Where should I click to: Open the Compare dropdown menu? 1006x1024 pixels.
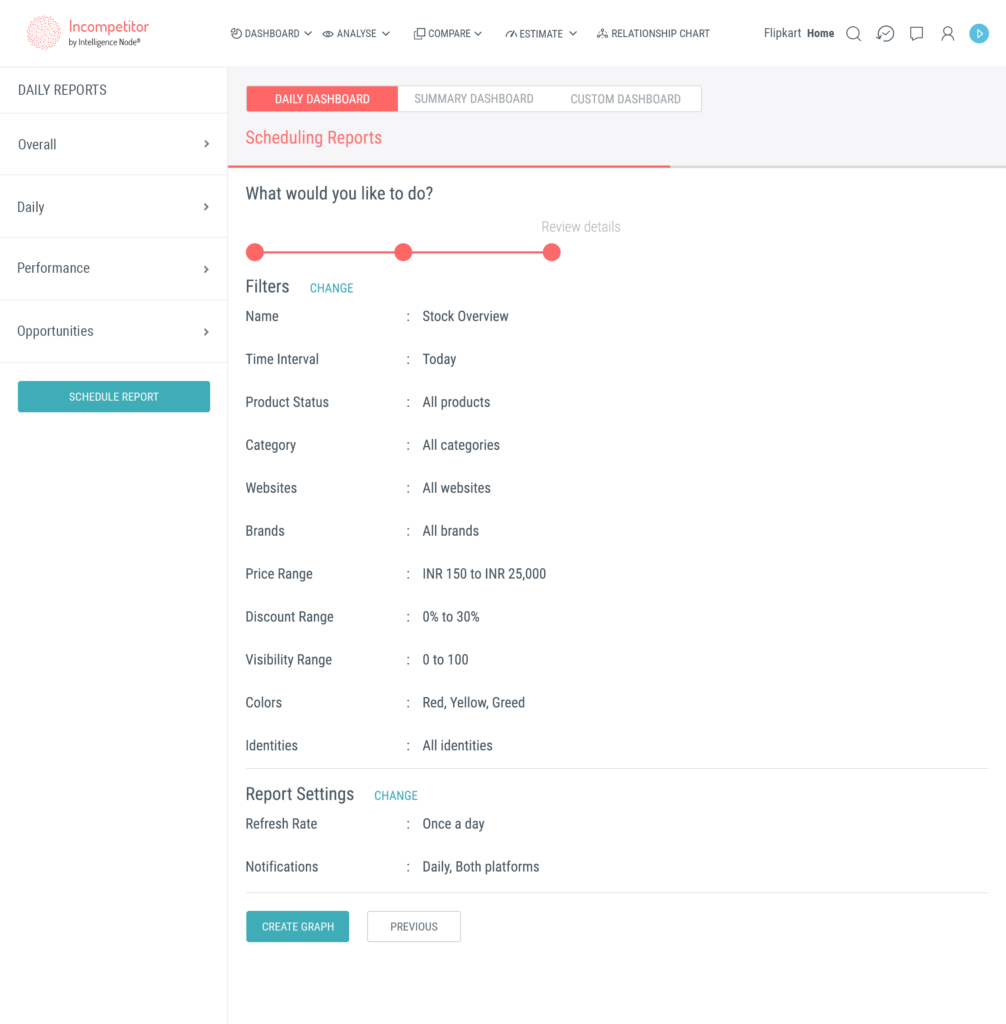(x=448, y=34)
